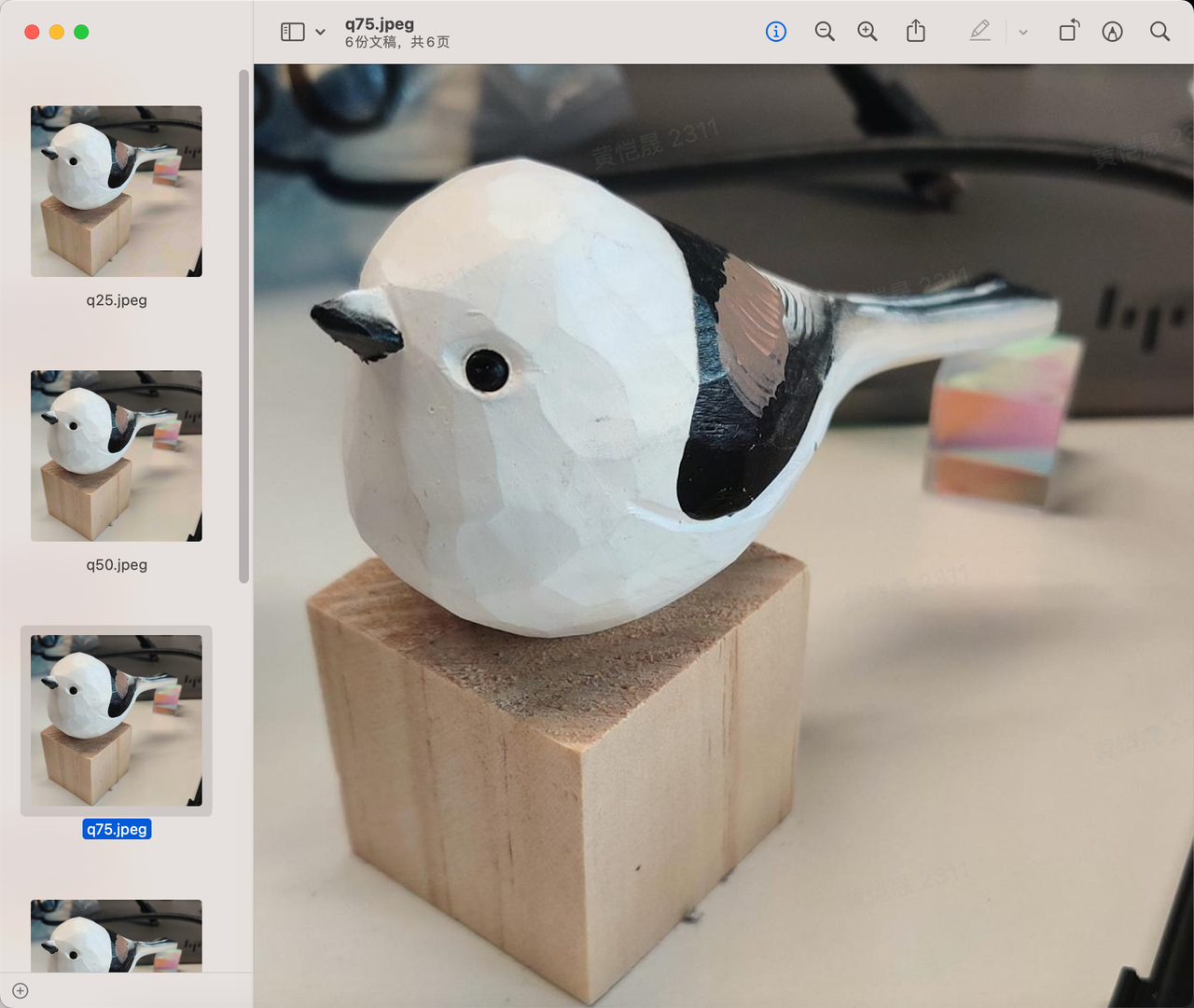Open the Share menu
The image size is (1194, 1008).
click(916, 32)
